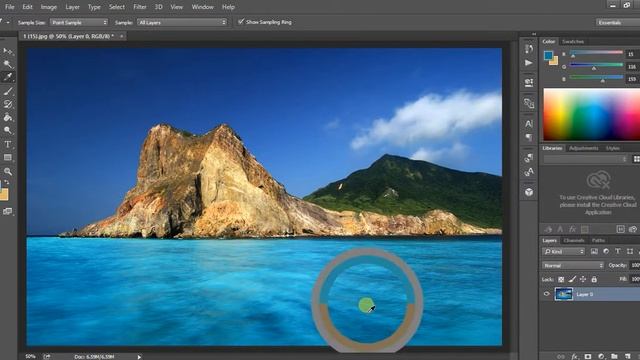Open the Paragraph panel icon
The image size is (640, 360).
529,137
